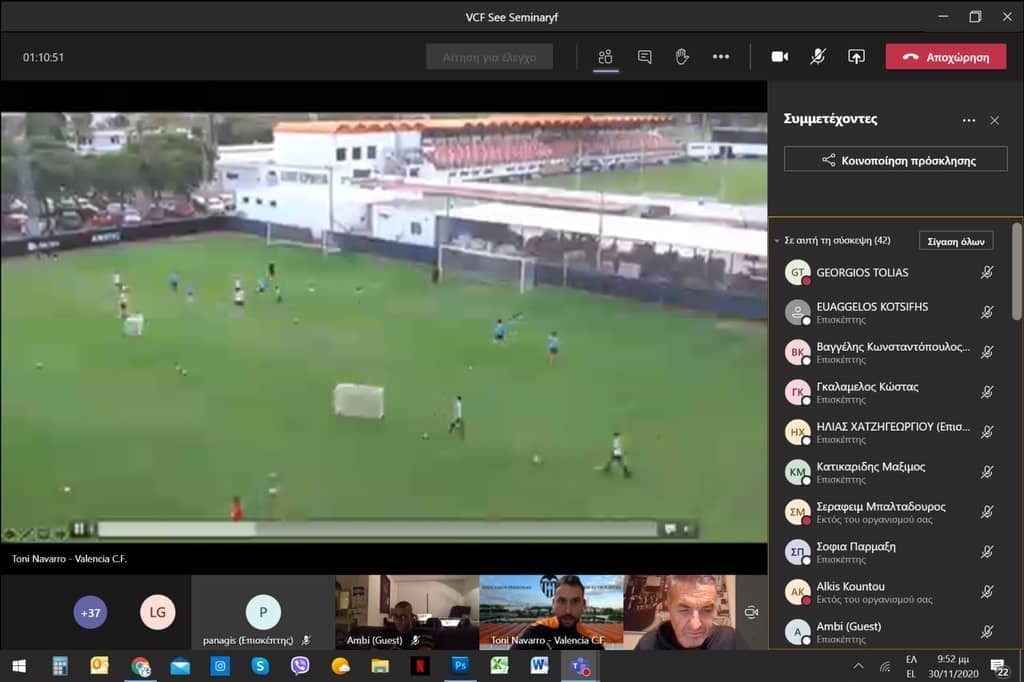Click the mic icon beside Γκαλαμελος Κώστας
Viewport: 1024px width, 682px height.
[987, 392]
